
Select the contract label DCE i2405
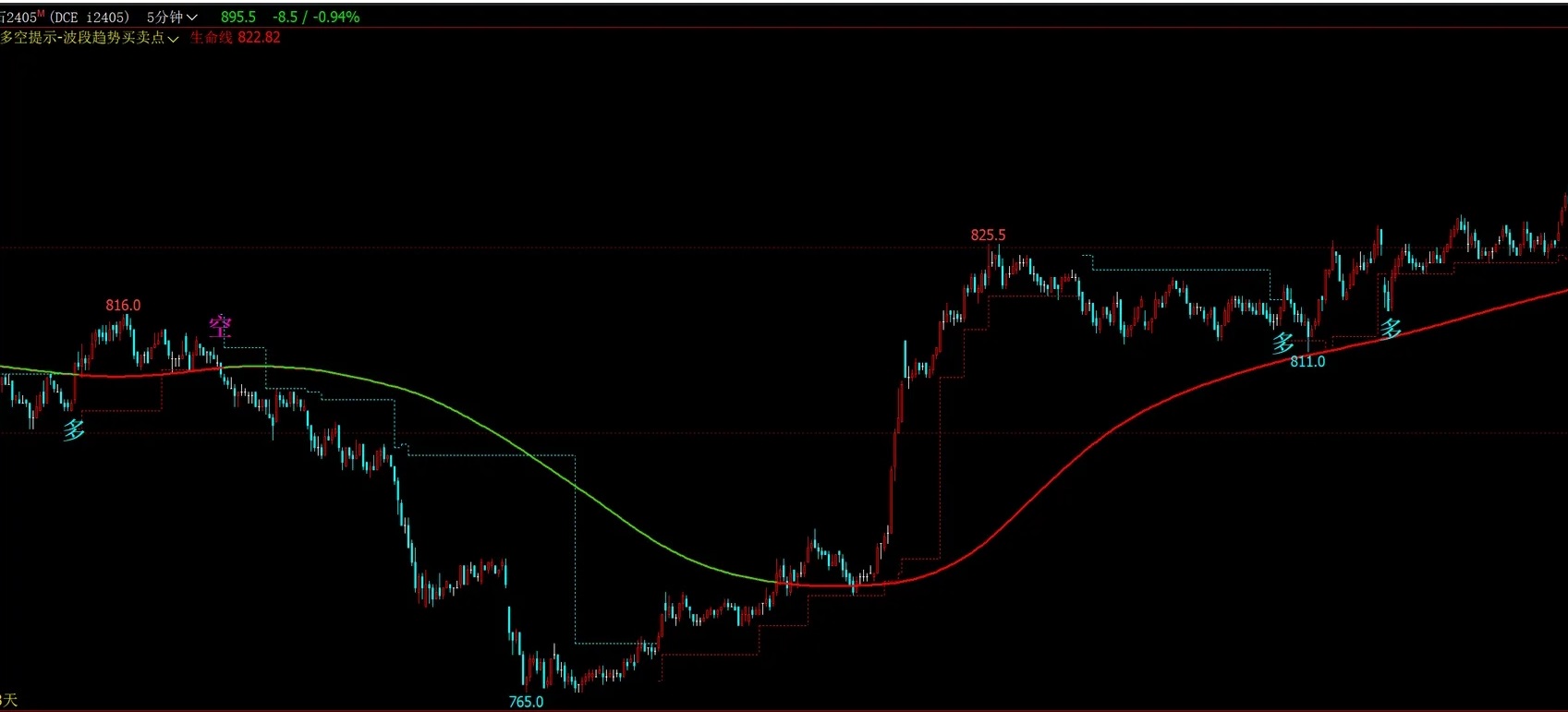[x=90, y=17]
